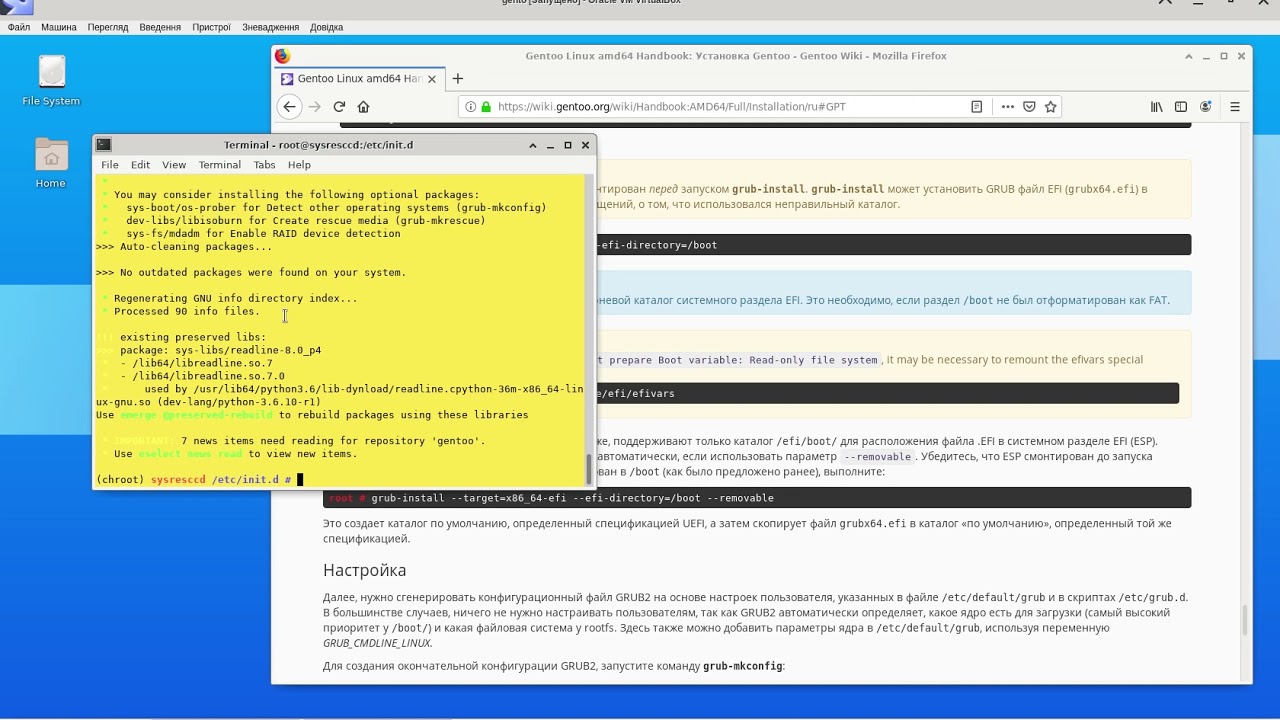Open VirtualBox Зневадження menu
Viewport: 1280px width, 720px height.
point(270,27)
